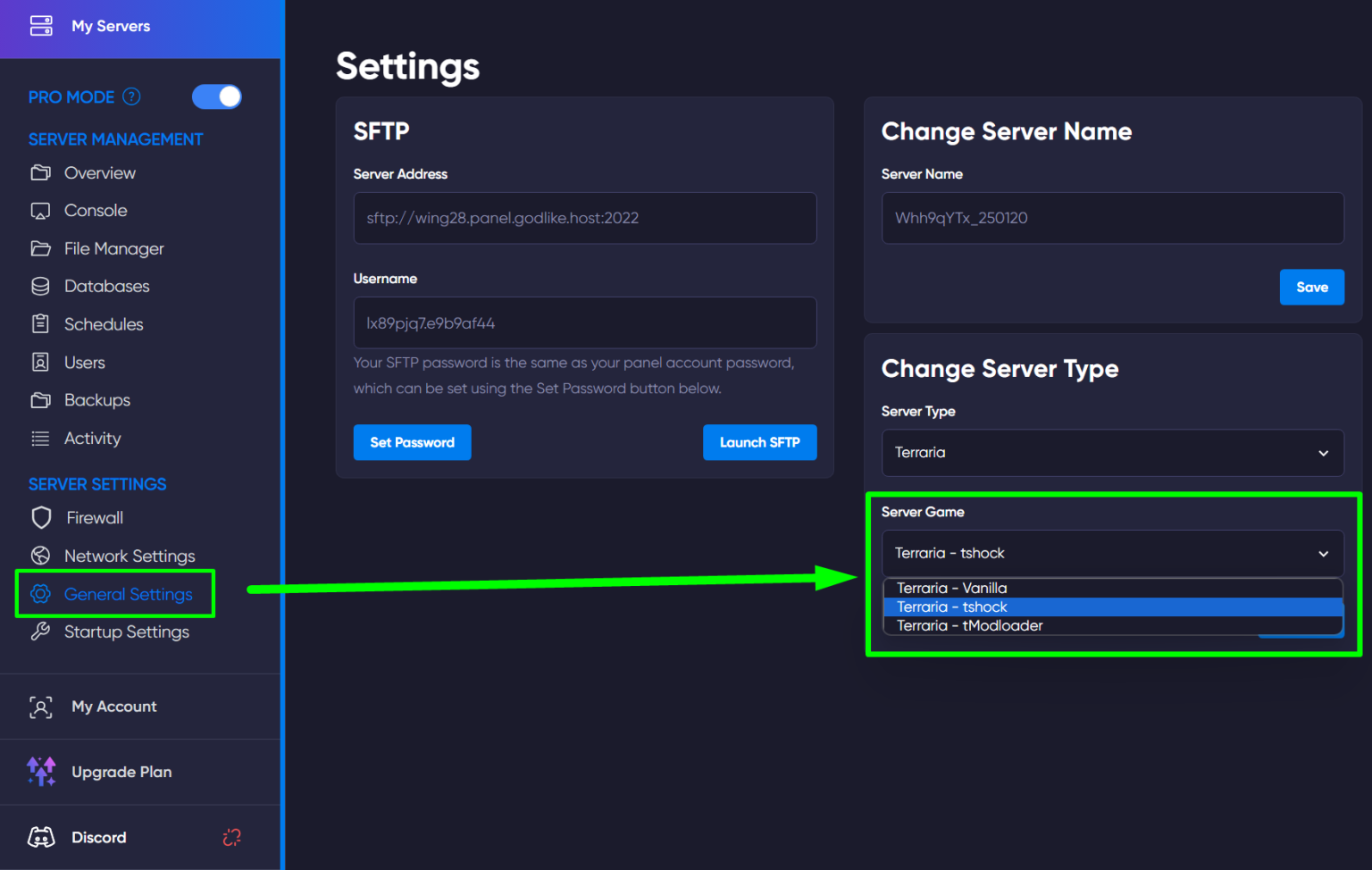Open Startup Settings
Image resolution: width=1372 pixels, height=870 pixels.
[127, 632]
